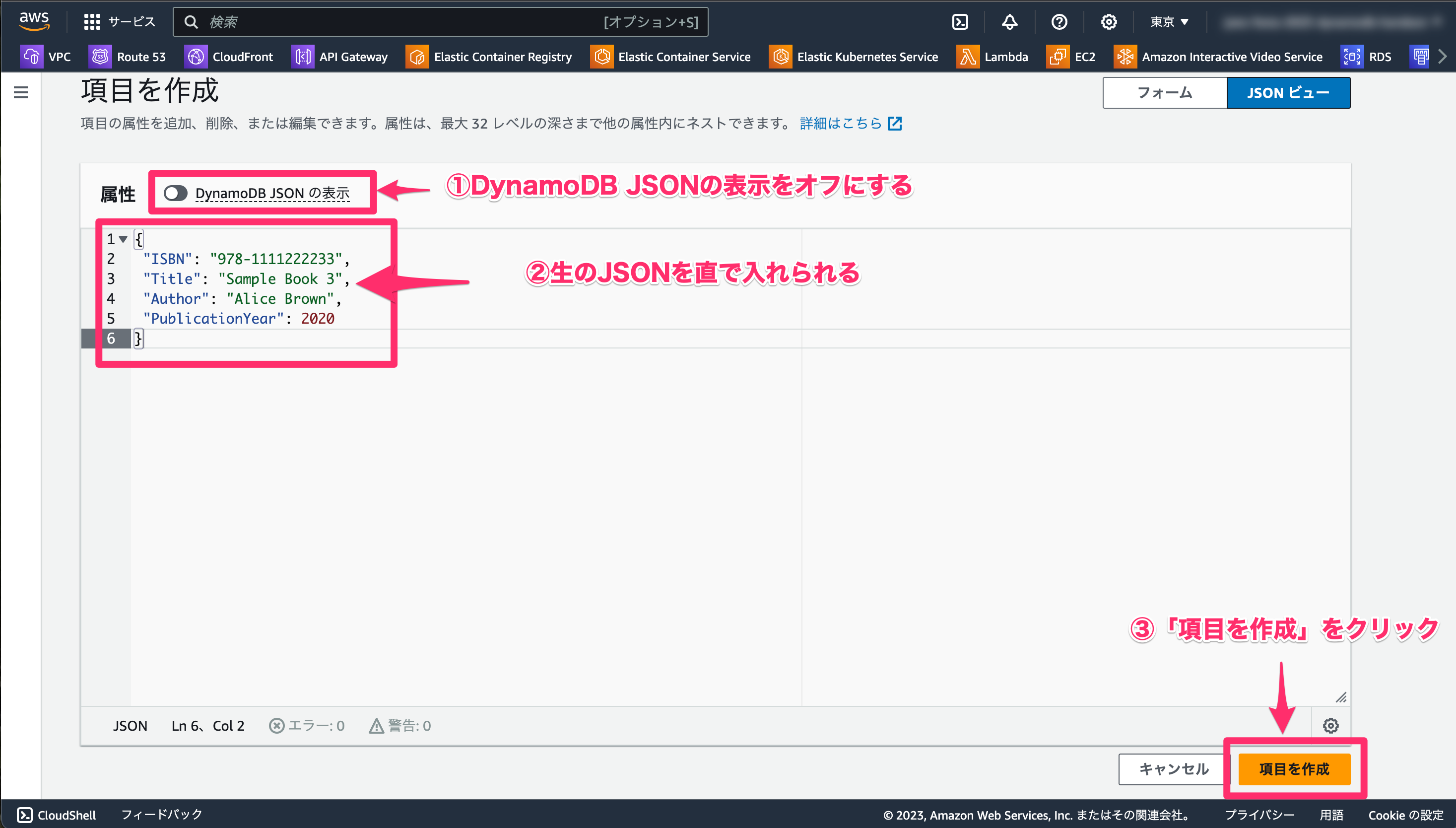Image resolution: width=1456 pixels, height=828 pixels.
Task: Click line number 6 in the gutter
Action: [x=111, y=339]
